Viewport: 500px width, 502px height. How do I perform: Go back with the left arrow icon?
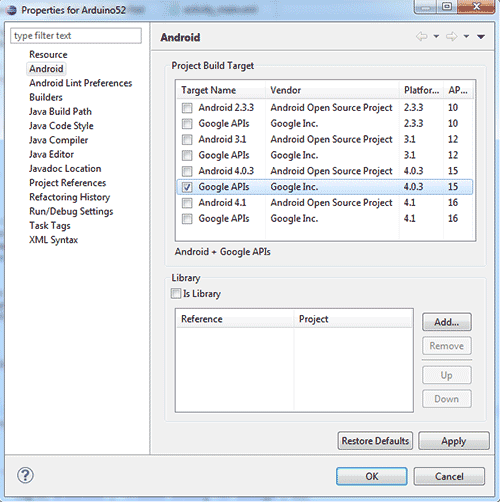tap(422, 36)
